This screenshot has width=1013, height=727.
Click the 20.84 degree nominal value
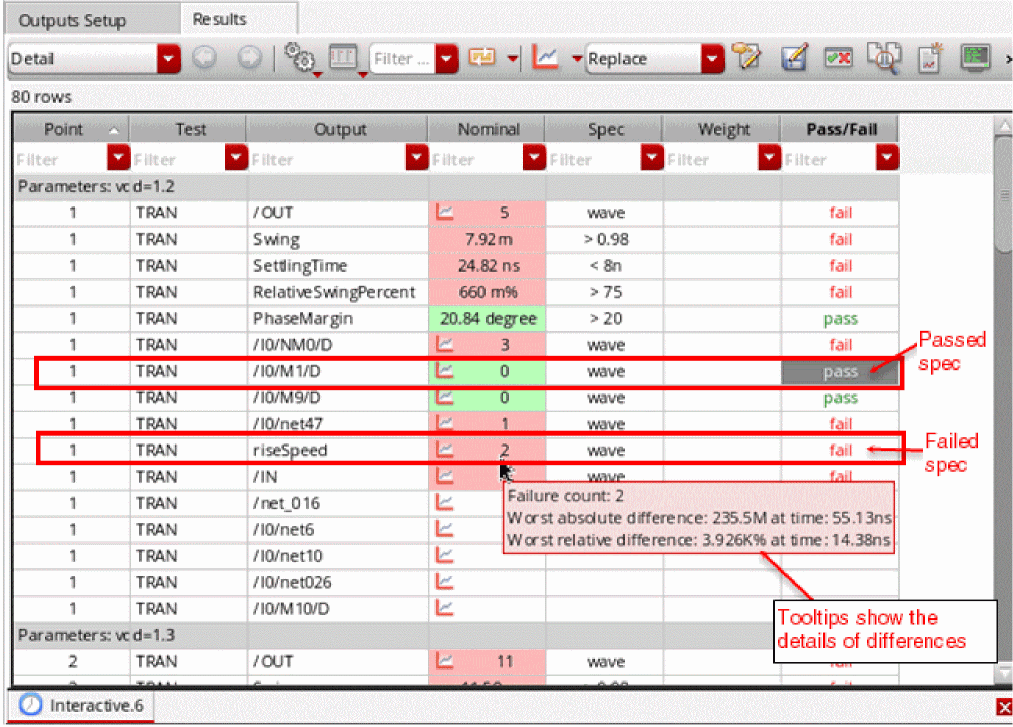point(488,319)
